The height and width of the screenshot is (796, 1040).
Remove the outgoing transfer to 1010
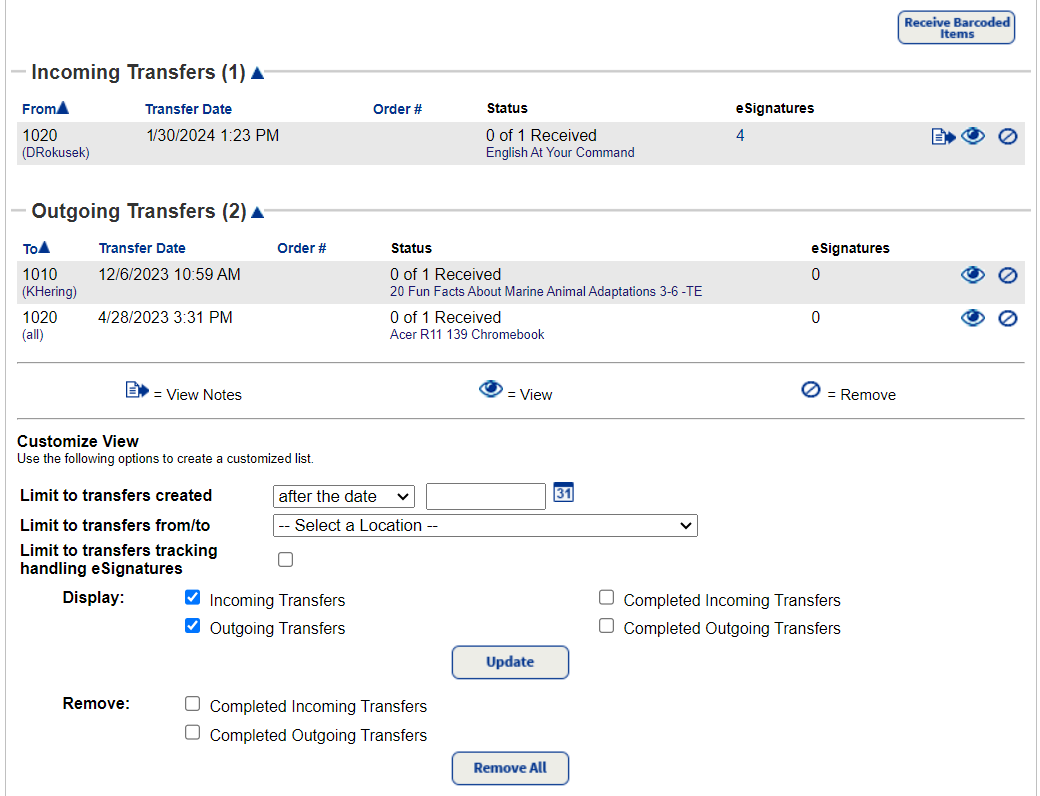coord(1007,275)
